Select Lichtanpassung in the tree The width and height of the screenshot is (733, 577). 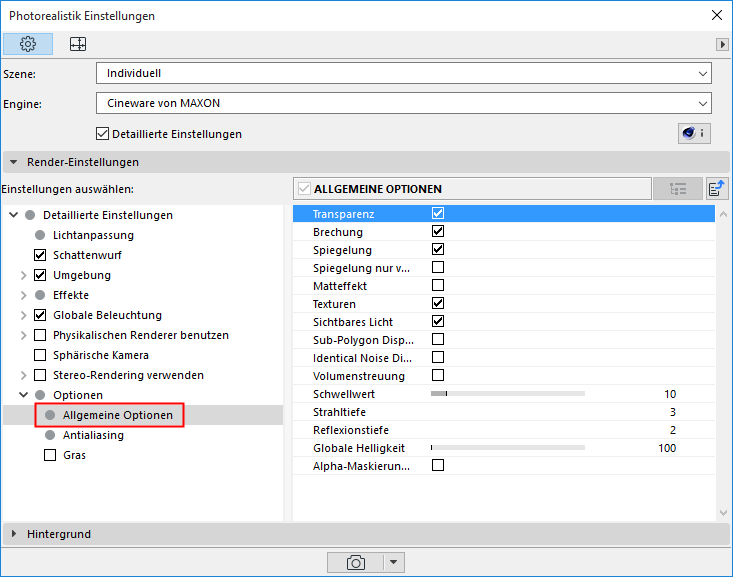pos(93,235)
